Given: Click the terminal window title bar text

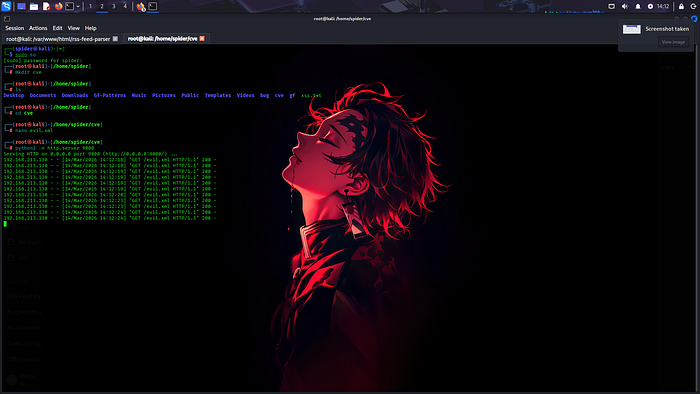Looking at the screenshot, I should pyautogui.click(x=342, y=19).
